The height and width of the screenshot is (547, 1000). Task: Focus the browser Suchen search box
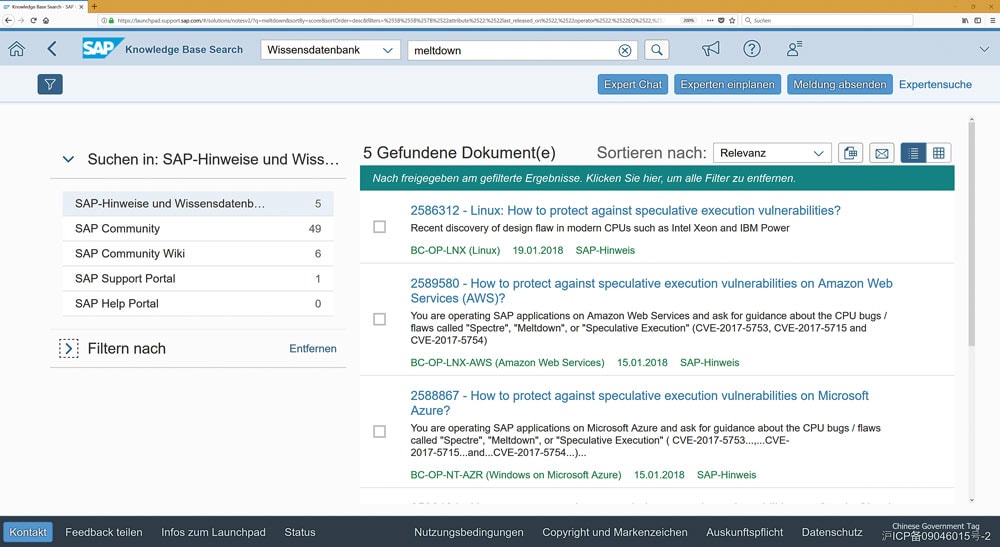(829, 20)
